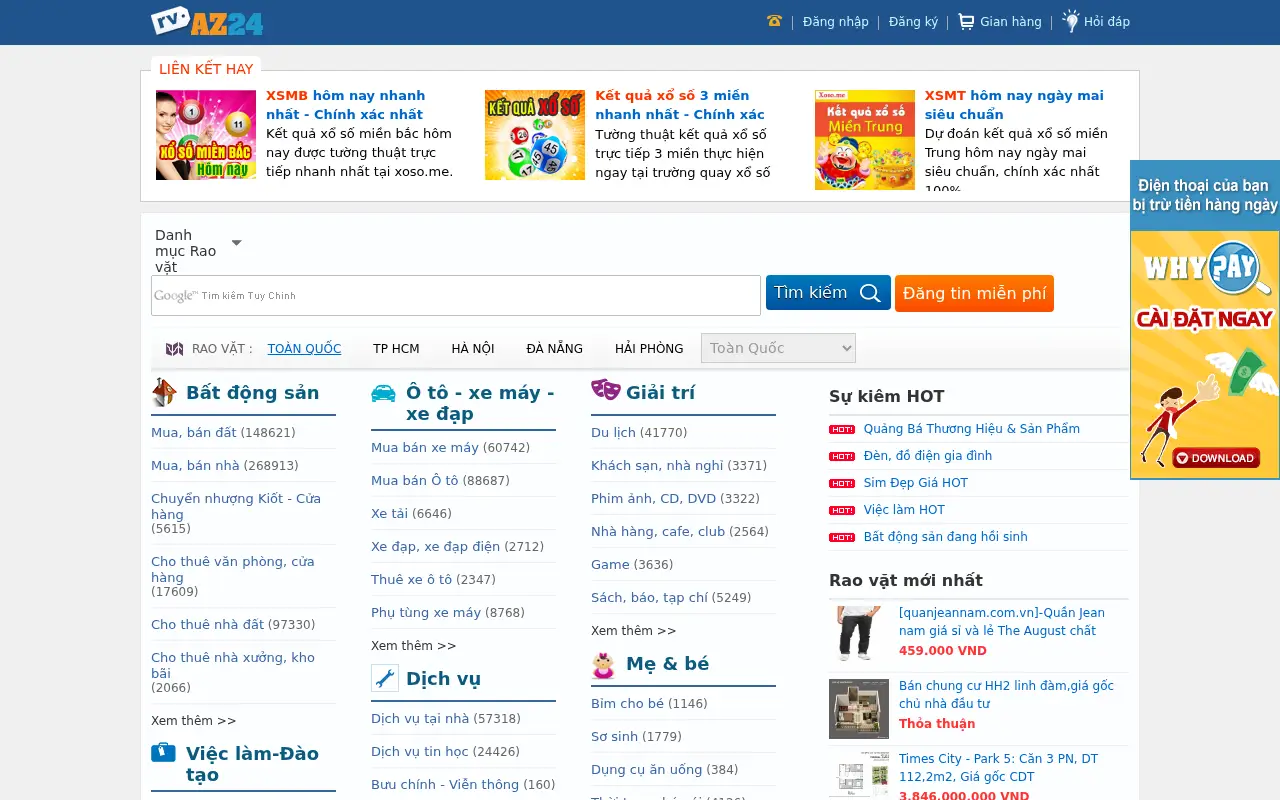1280x800 pixels.
Task: Open the Mua bán xe máy category
Action: [x=425, y=448]
